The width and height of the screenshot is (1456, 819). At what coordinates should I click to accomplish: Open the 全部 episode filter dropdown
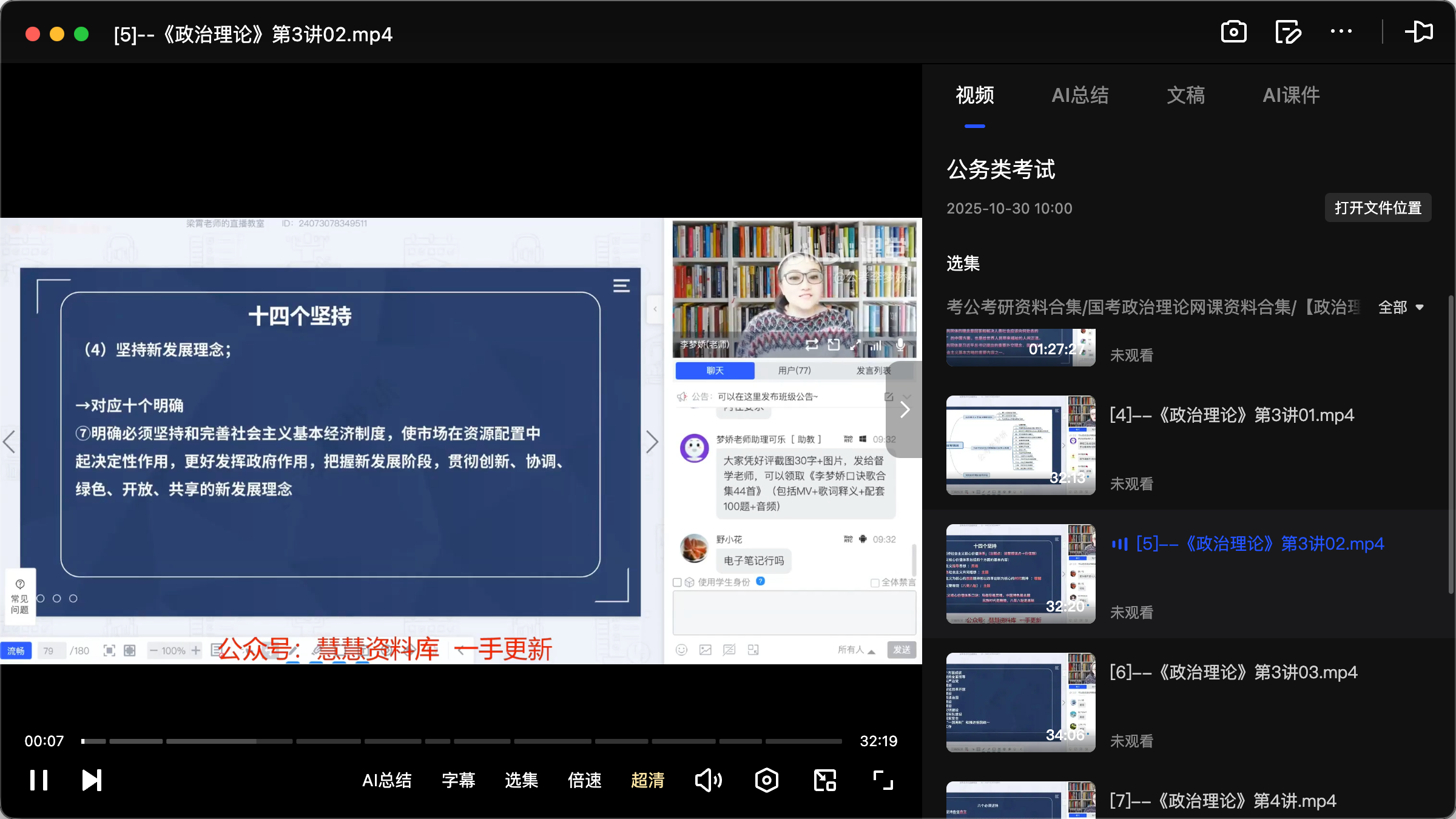tap(1400, 308)
